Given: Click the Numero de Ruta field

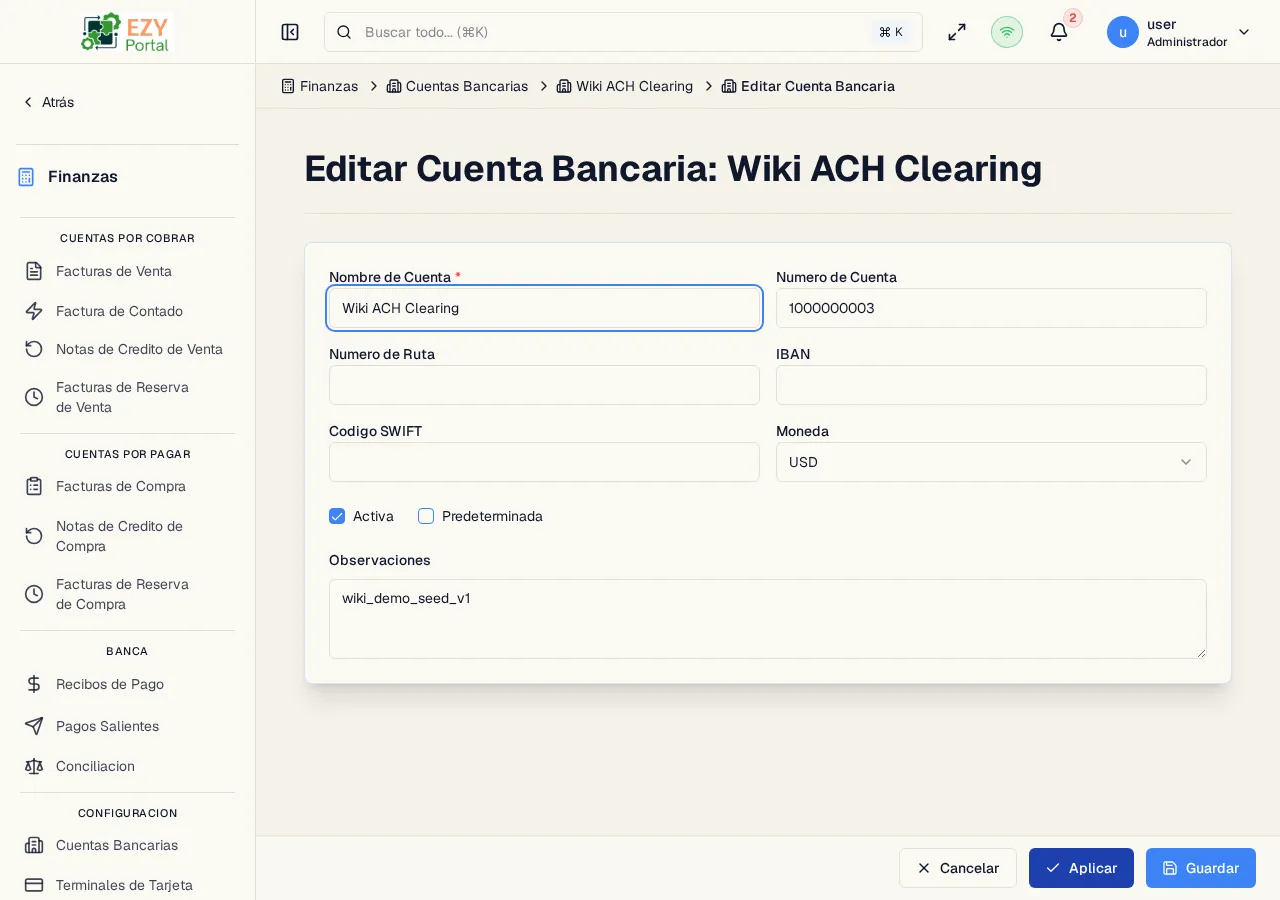Looking at the screenshot, I should coord(544,385).
